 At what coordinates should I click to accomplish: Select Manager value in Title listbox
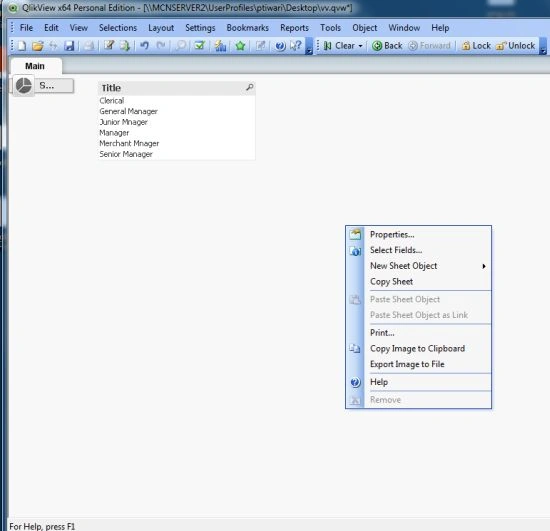tap(176, 133)
